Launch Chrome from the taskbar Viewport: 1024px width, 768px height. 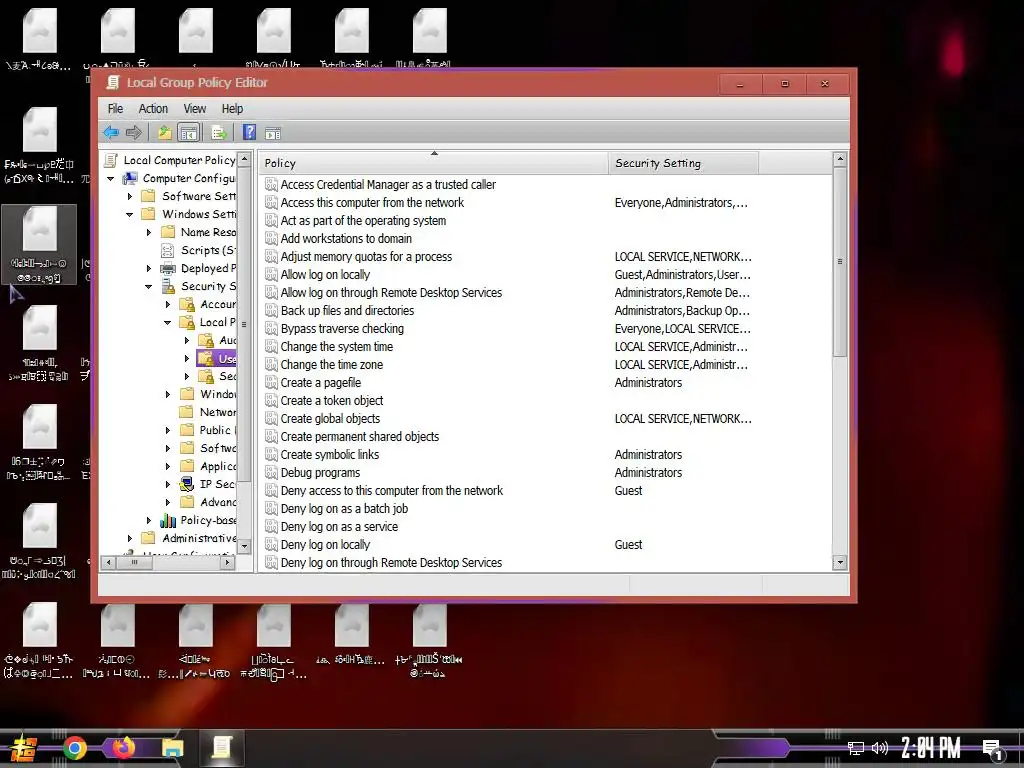[x=75, y=748]
